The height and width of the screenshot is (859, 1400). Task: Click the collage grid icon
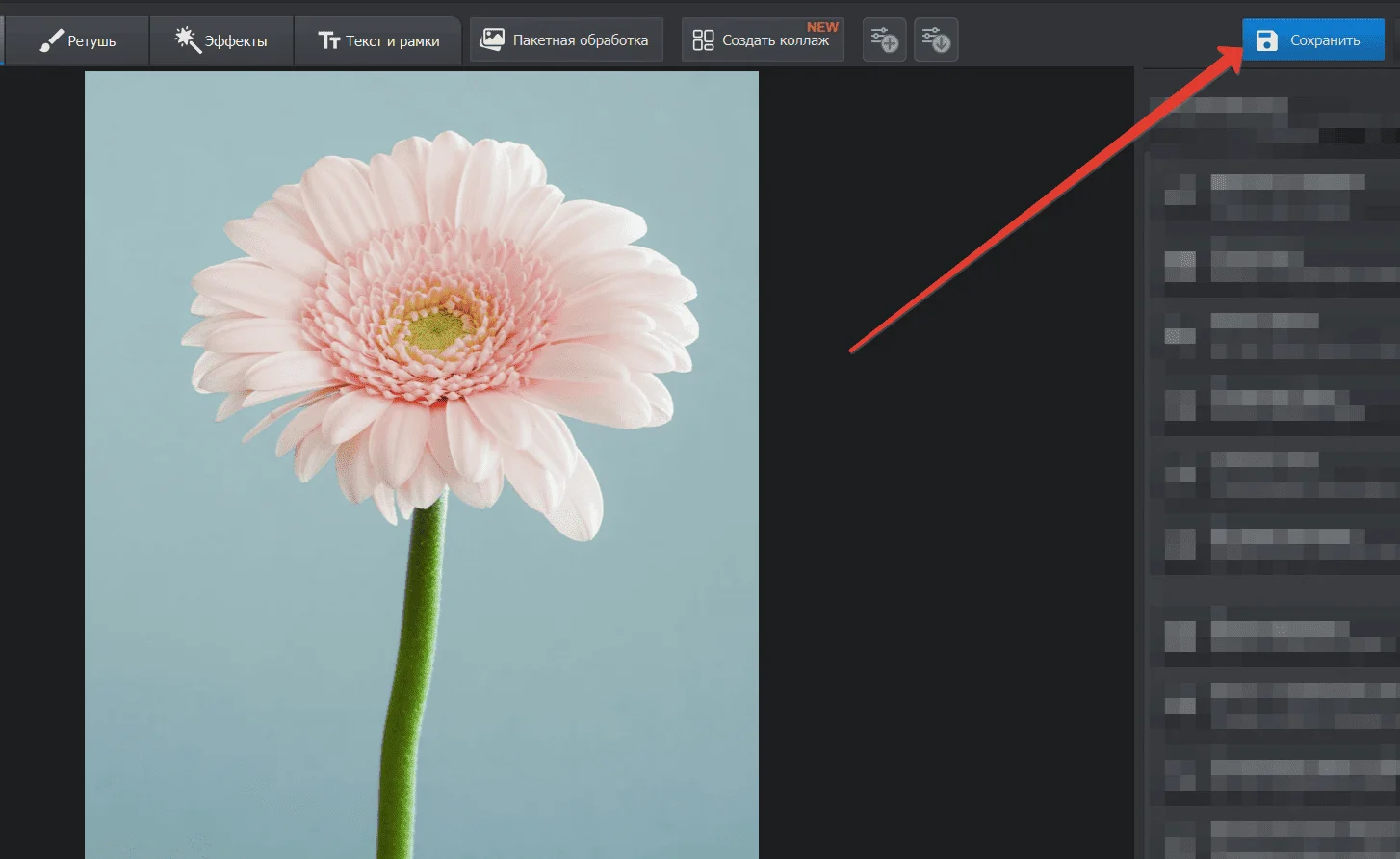pos(704,40)
